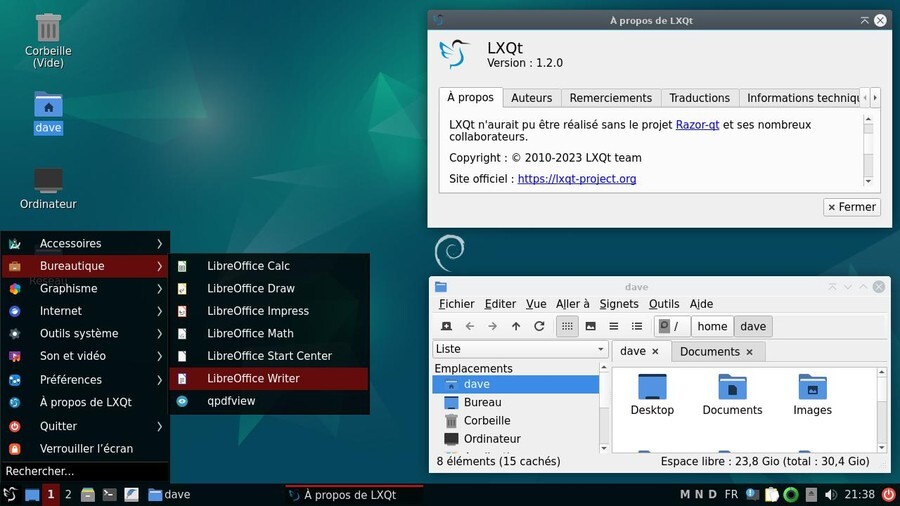Go to the parent folder with the up arrow
The image size is (900, 506).
516,326
